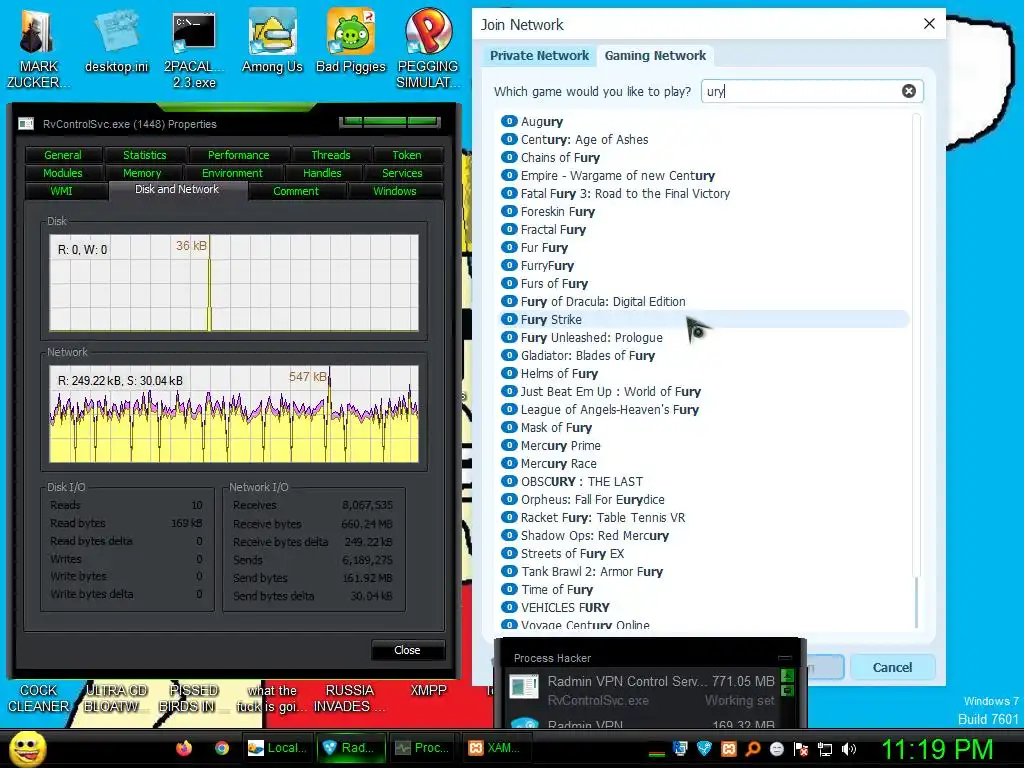Click the game list vertical scrollbar
The image size is (1024, 768).
tap(916, 372)
